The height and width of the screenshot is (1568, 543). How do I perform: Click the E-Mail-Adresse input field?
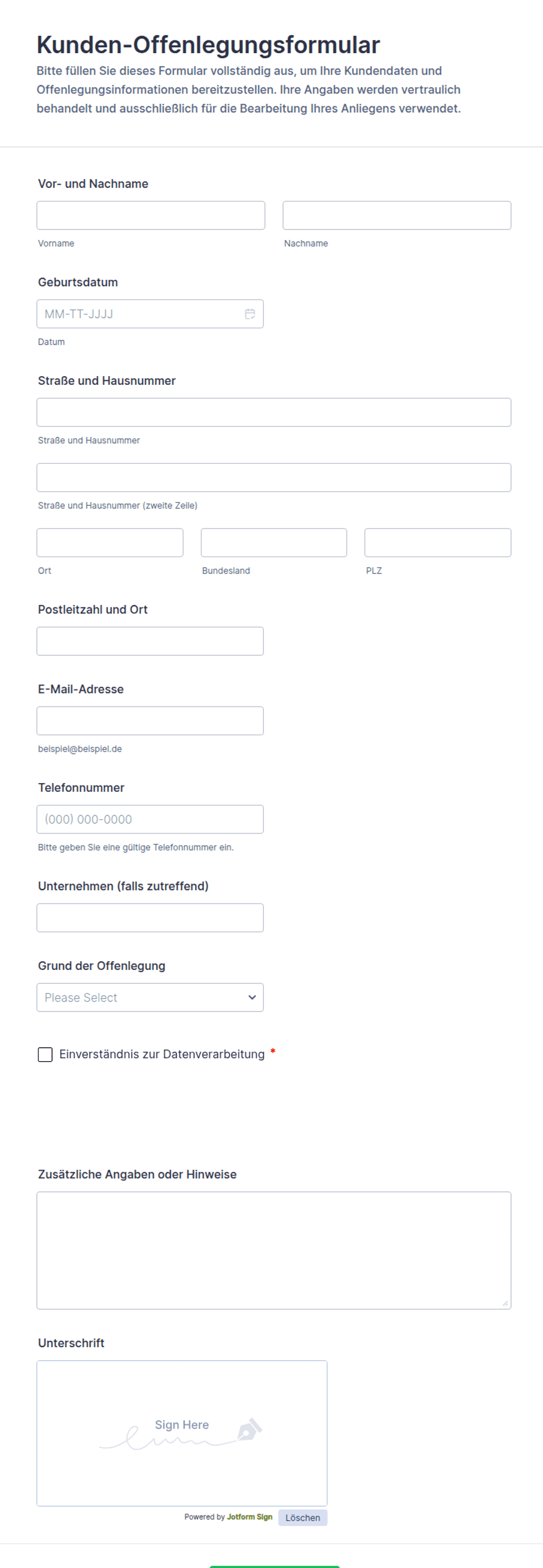coord(149,721)
